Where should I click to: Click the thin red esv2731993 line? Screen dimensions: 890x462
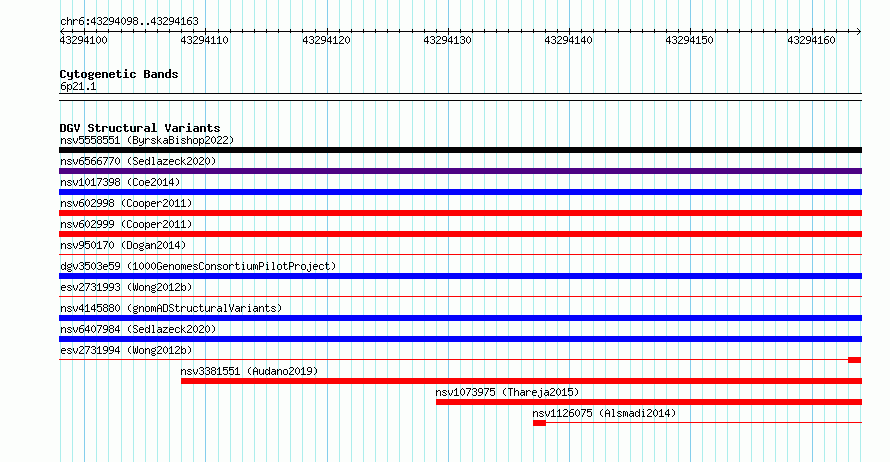[x=460, y=297]
